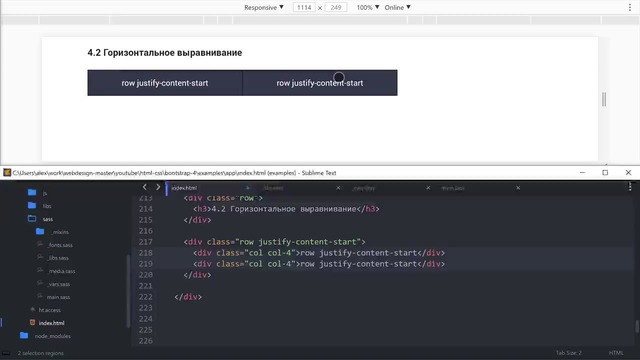Open main.sass in the sidebar

pos(58,297)
